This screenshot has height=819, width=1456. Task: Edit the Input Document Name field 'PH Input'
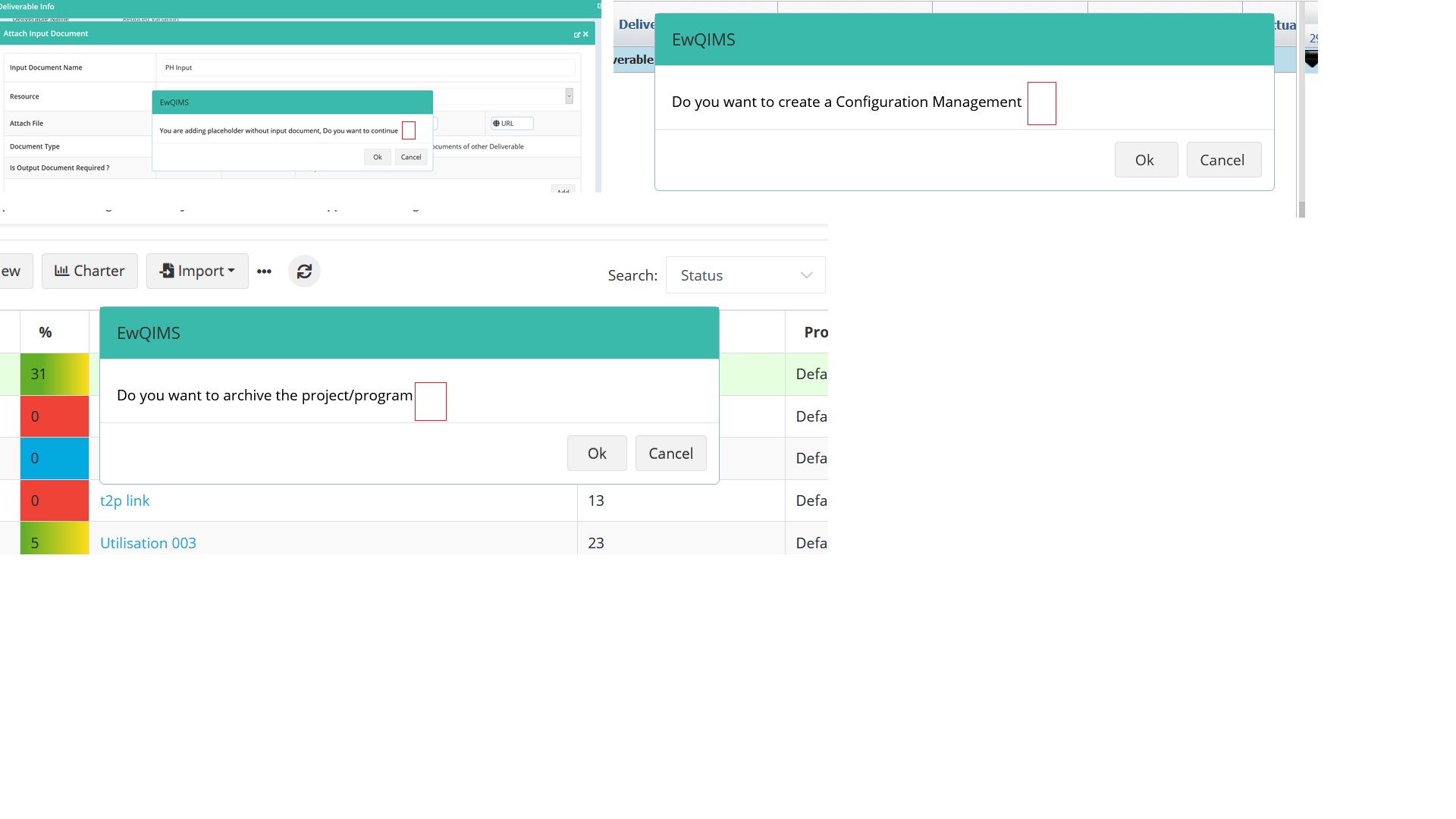pos(369,67)
